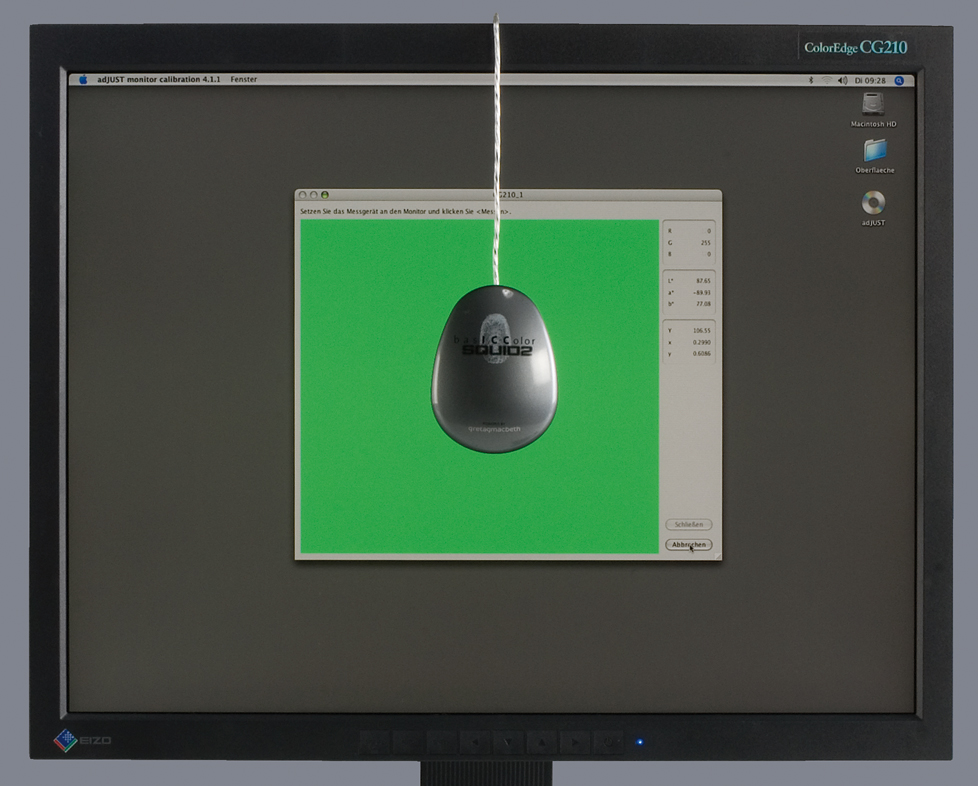Click the b* value 77.08

coord(703,304)
